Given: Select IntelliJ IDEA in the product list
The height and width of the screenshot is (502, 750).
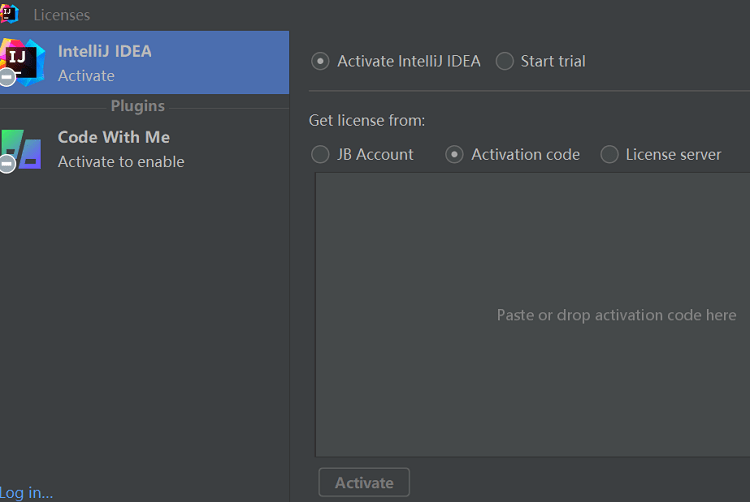Looking at the screenshot, I should (144, 63).
